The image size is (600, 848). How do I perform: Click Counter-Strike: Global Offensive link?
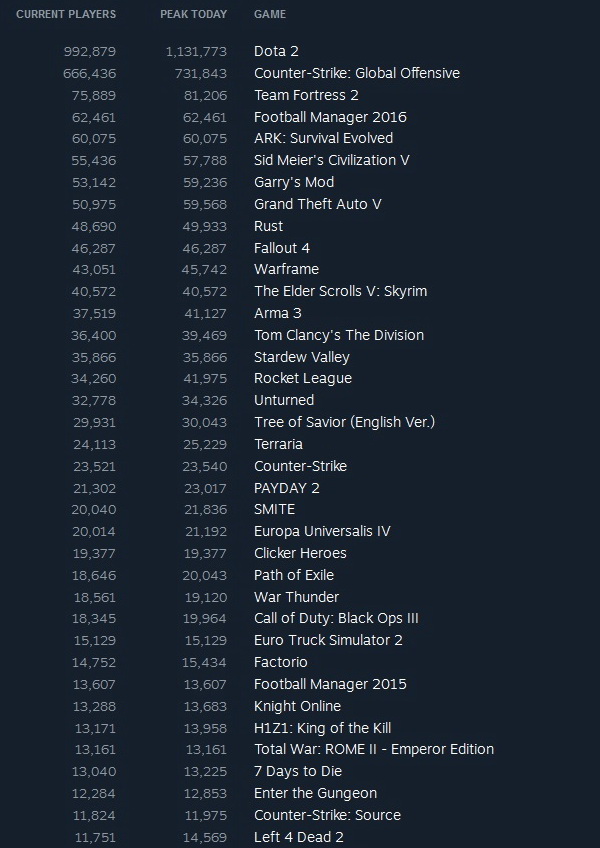coord(357,73)
